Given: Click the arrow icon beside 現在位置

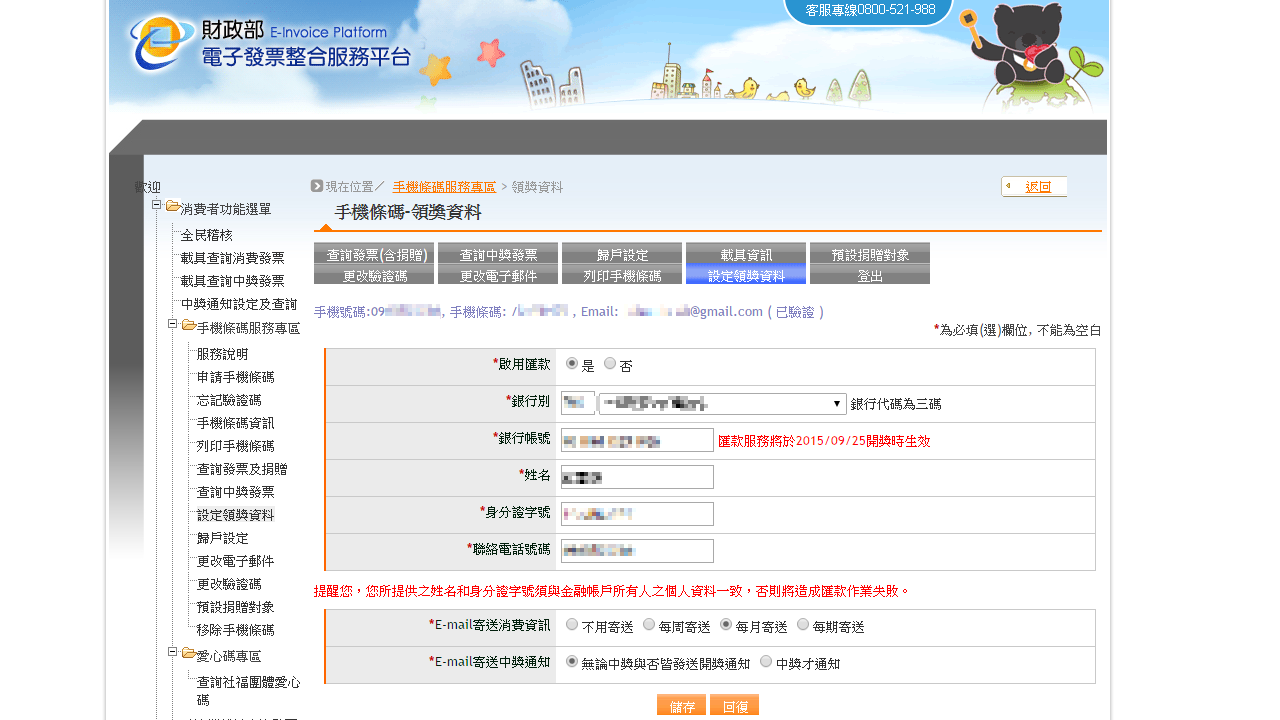Looking at the screenshot, I should [317, 186].
